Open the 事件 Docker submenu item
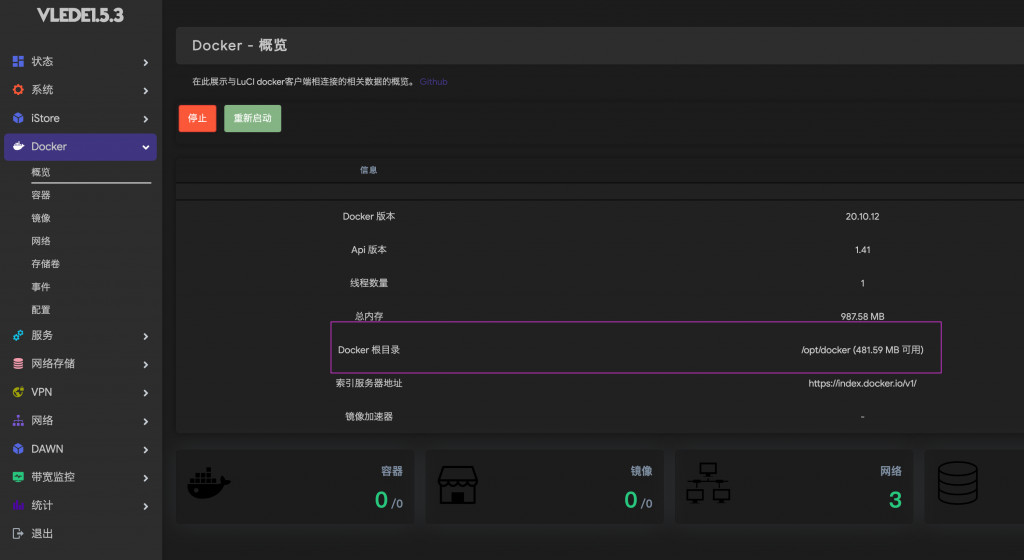Viewport: 1024px width, 560px height. [40, 287]
